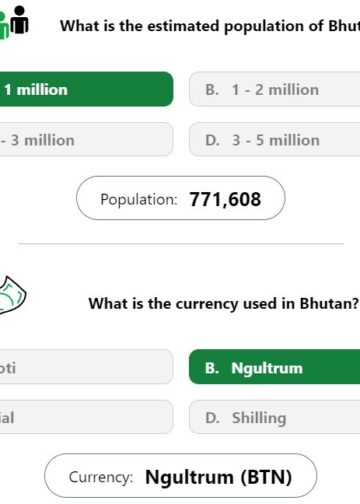Click the banknote money icon
Screen dimensions: 360x504
point(12,295)
